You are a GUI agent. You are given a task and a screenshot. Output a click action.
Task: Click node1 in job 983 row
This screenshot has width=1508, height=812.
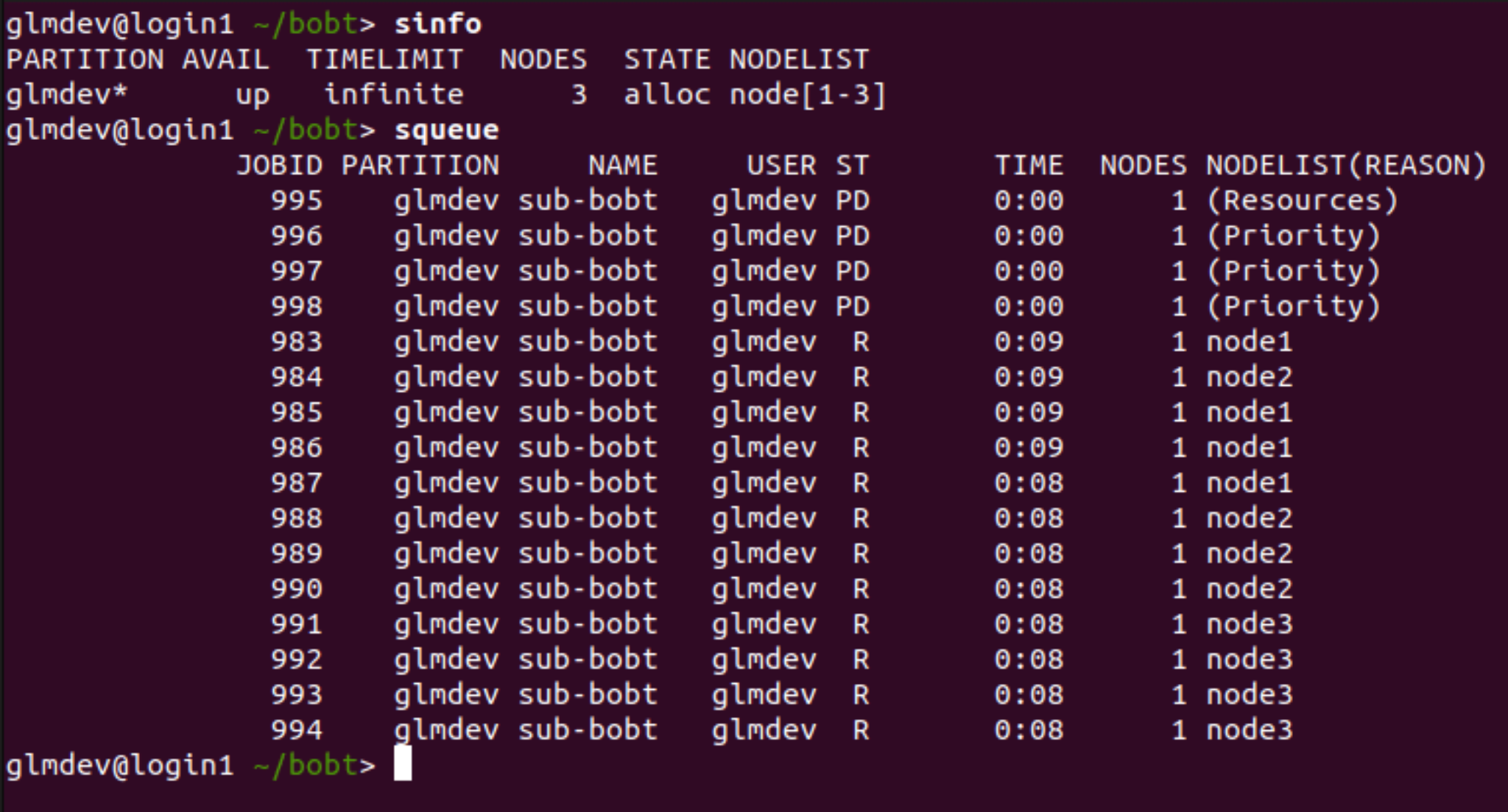pyautogui.click(x=1250, y=342)
